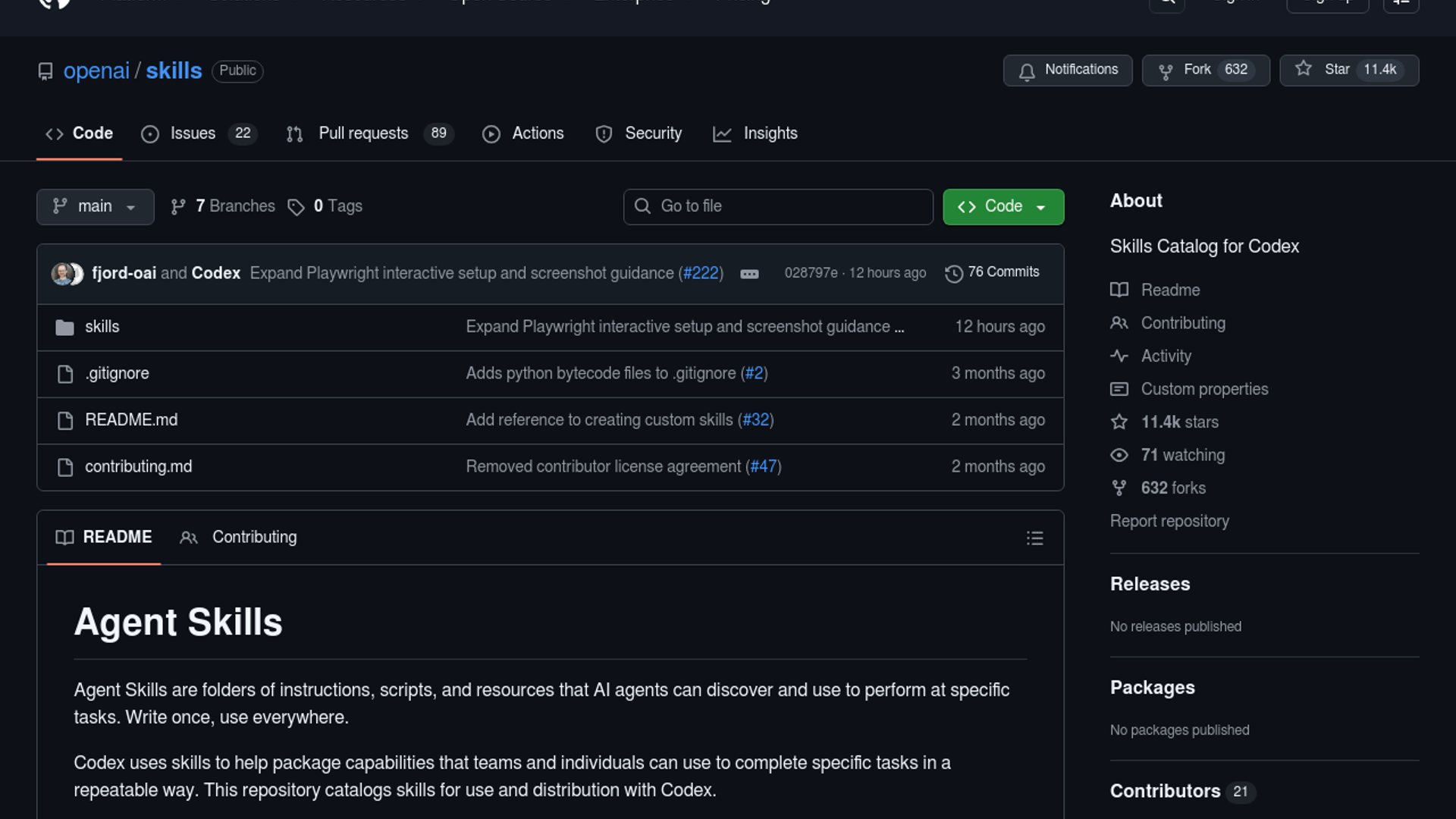1456x819 pixels.
Task: Click Report repository link
Action: pos(1169,521)
